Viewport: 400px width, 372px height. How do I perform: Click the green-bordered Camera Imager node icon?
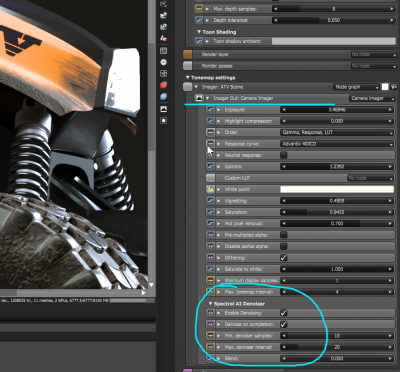[199, 98]
